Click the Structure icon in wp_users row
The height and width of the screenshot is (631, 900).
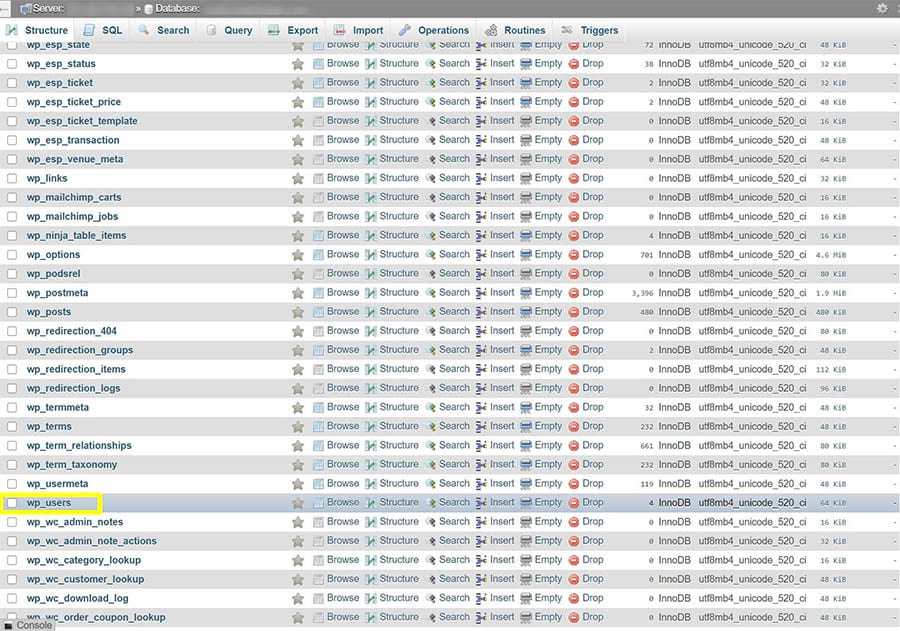pyautogui.click(x=371, y=503)
